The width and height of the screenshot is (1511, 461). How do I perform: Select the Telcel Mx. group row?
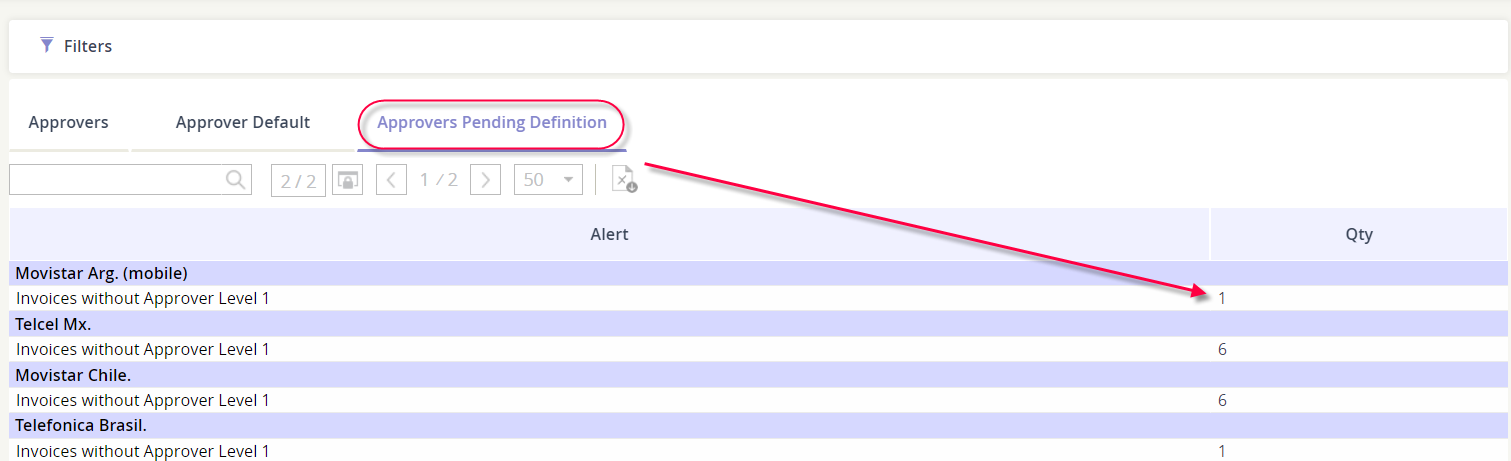(x=53, y=324)
